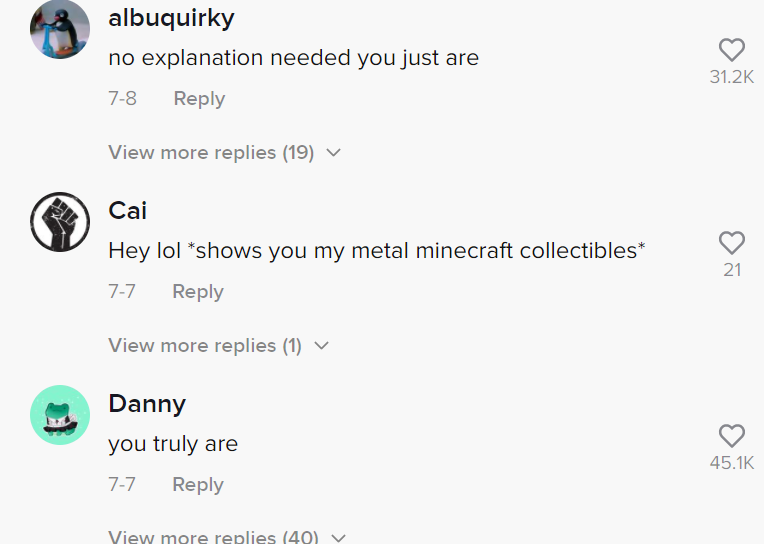
Task: Click the chevron next to View more replies (19)
Action: [334, 153]
